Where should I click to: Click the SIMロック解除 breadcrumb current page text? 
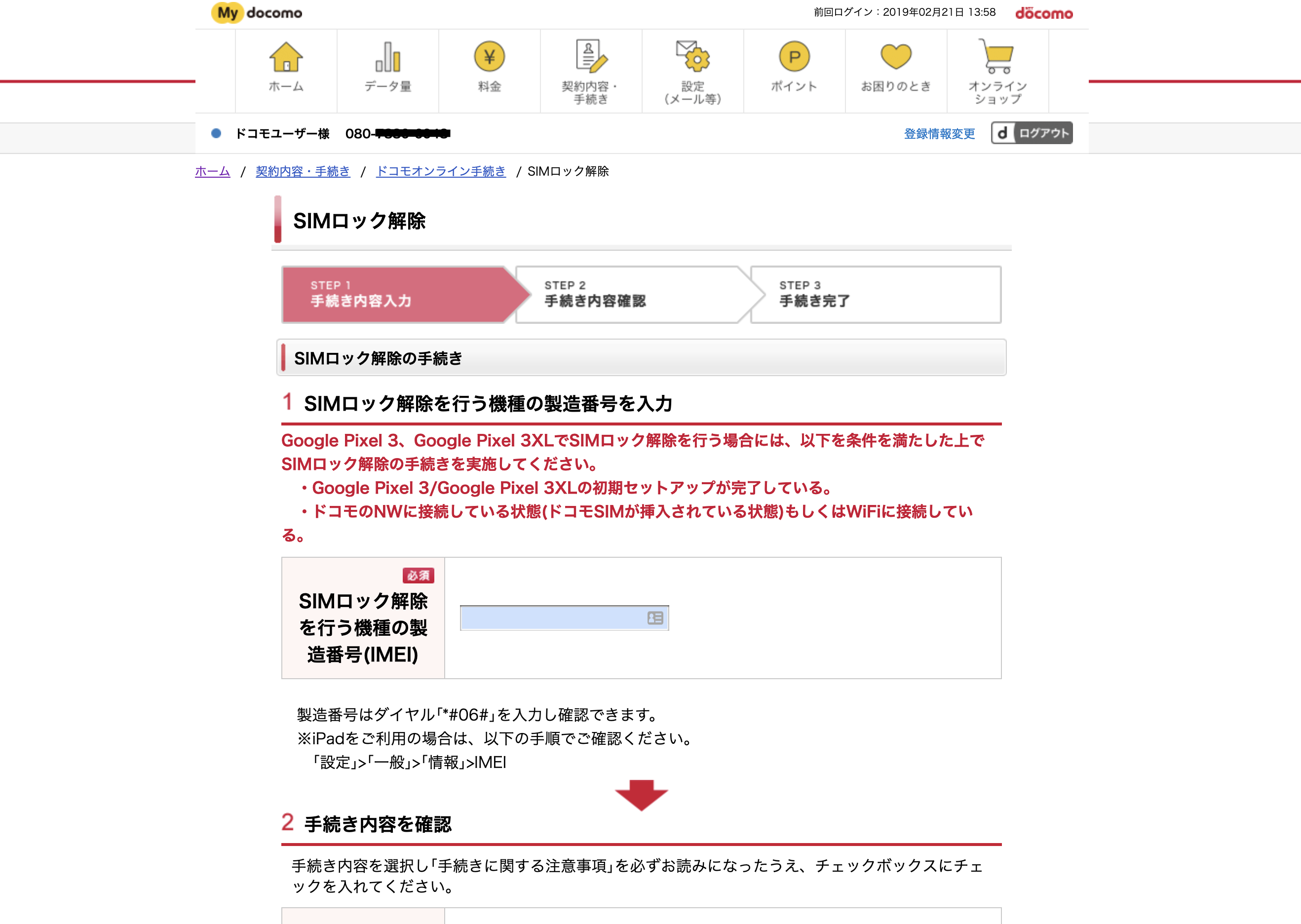568,171
